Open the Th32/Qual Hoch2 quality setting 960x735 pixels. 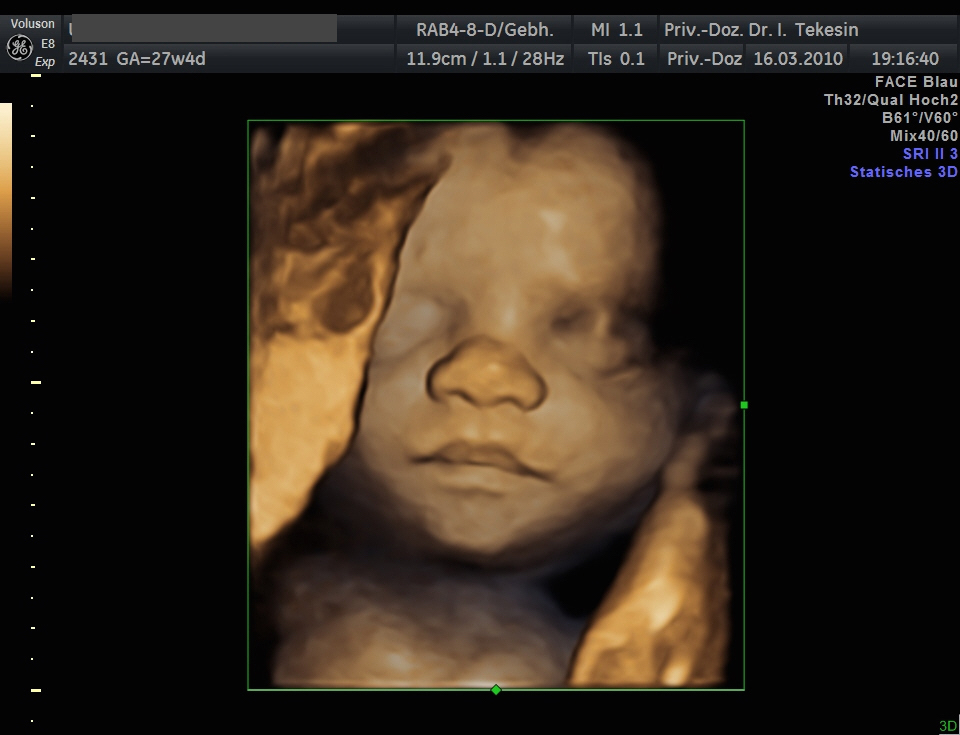[x=890, y=100]
